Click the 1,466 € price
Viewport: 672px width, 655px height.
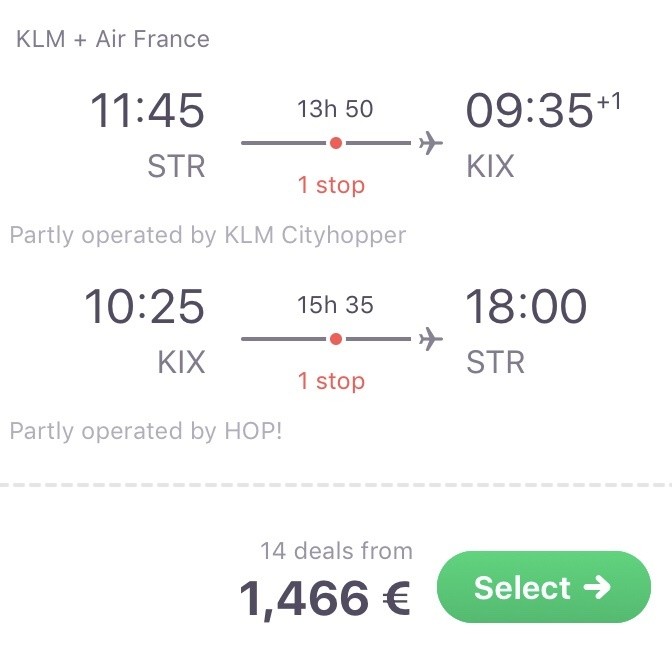pyautogui.click(x=325, y=598)
